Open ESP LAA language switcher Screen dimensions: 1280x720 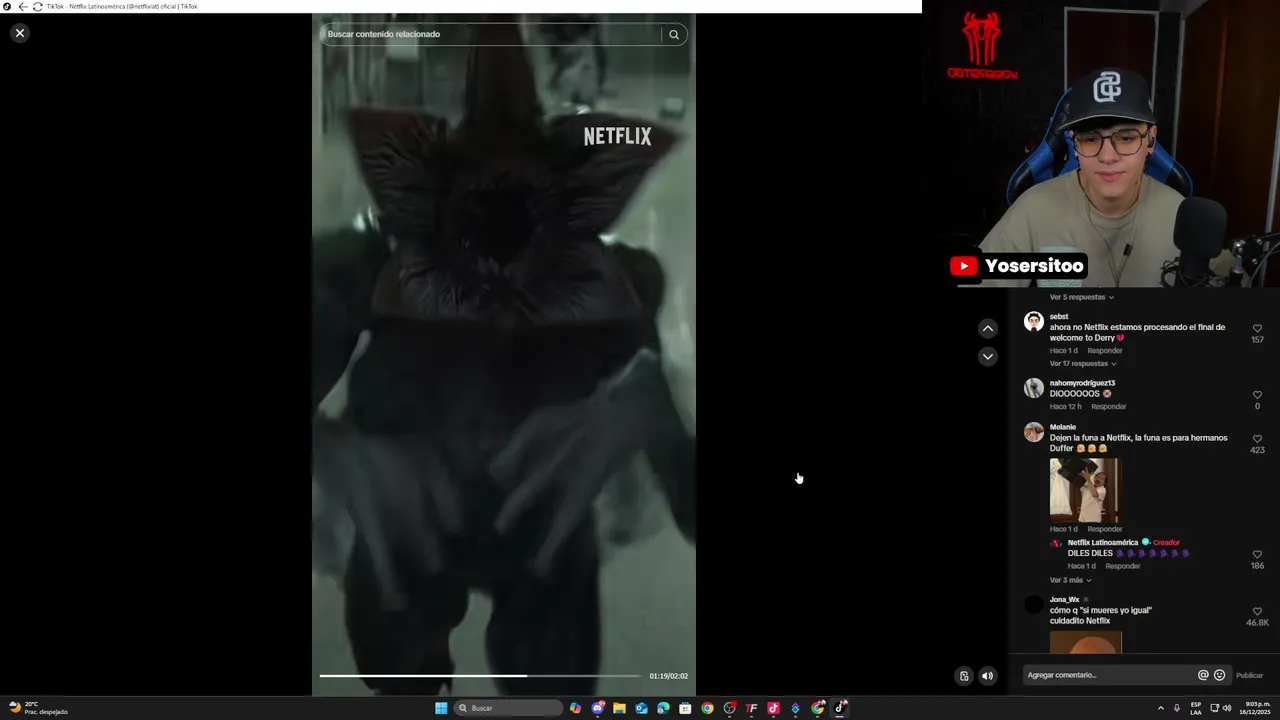point(1195,708)
